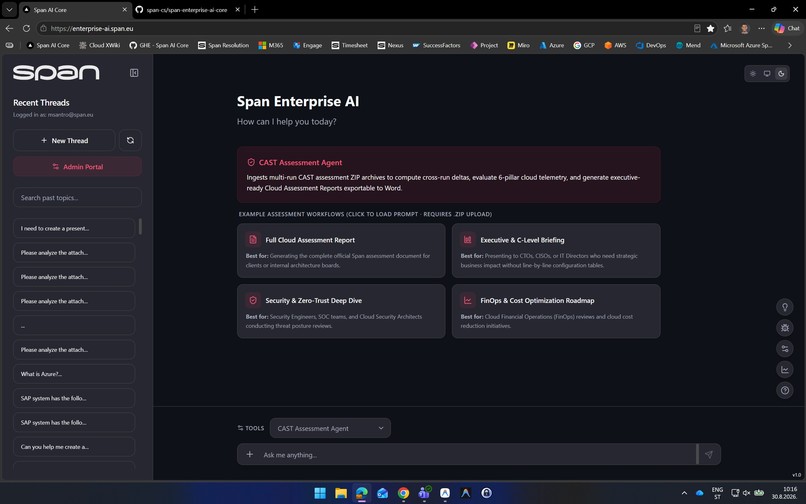The image size is (806, 504).
Task: Select system theme monitor icon
Action: (767, 74)
